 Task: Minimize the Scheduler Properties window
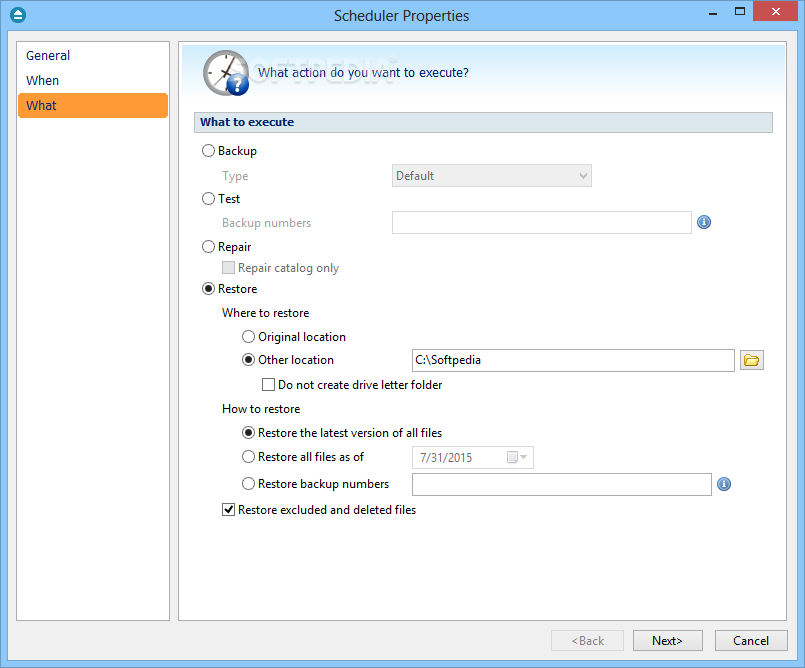[x=713, y=12]
